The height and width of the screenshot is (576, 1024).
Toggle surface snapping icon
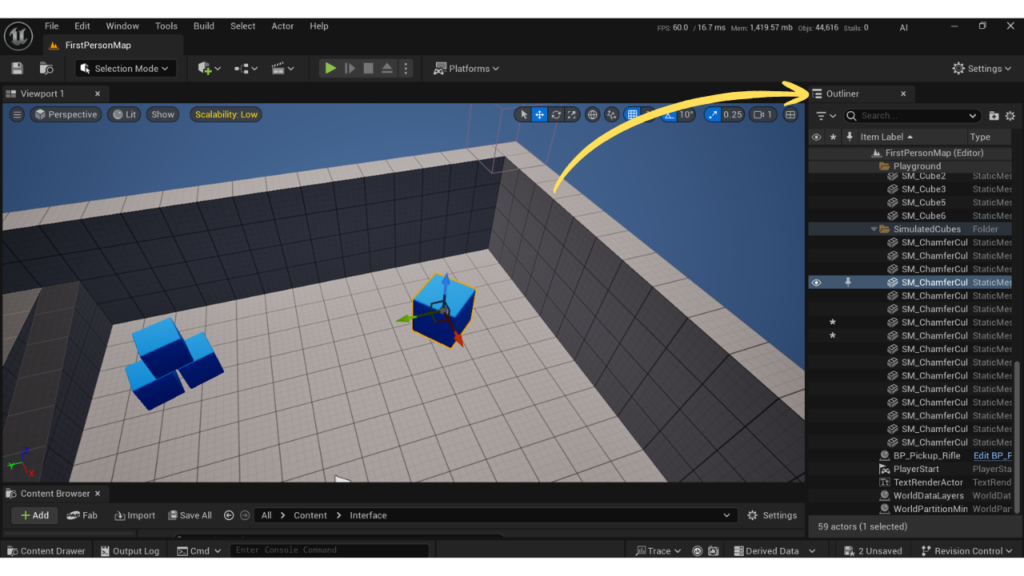tap(611, 115)
